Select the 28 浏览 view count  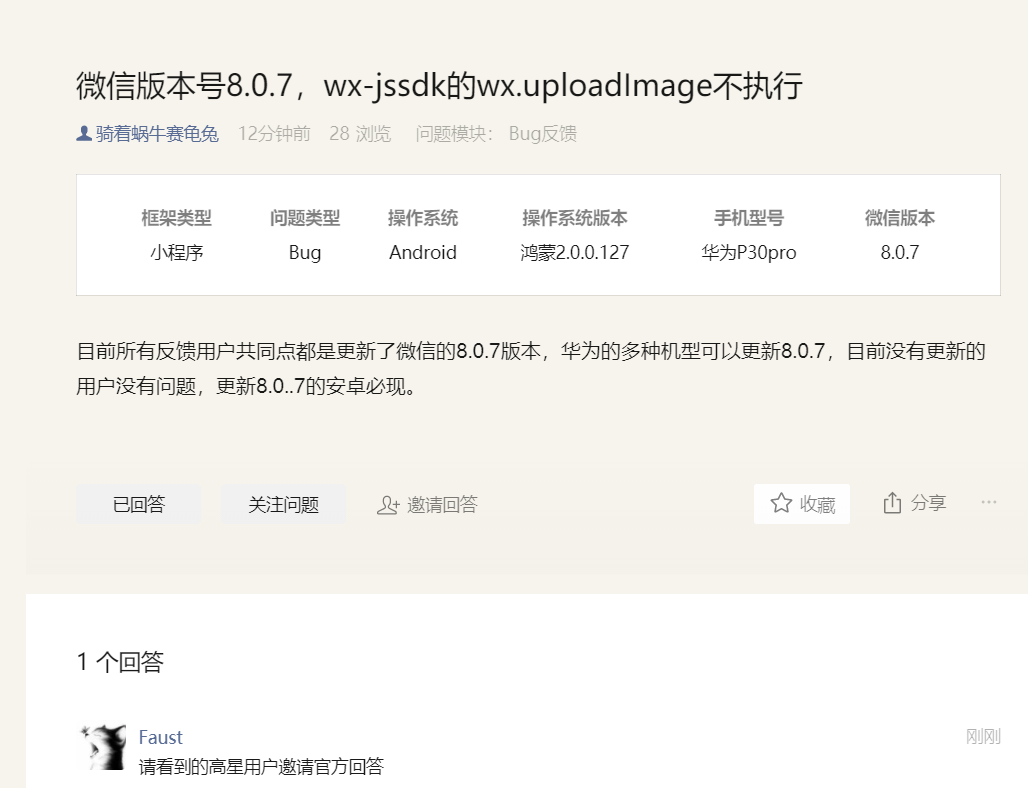[360, 134]
